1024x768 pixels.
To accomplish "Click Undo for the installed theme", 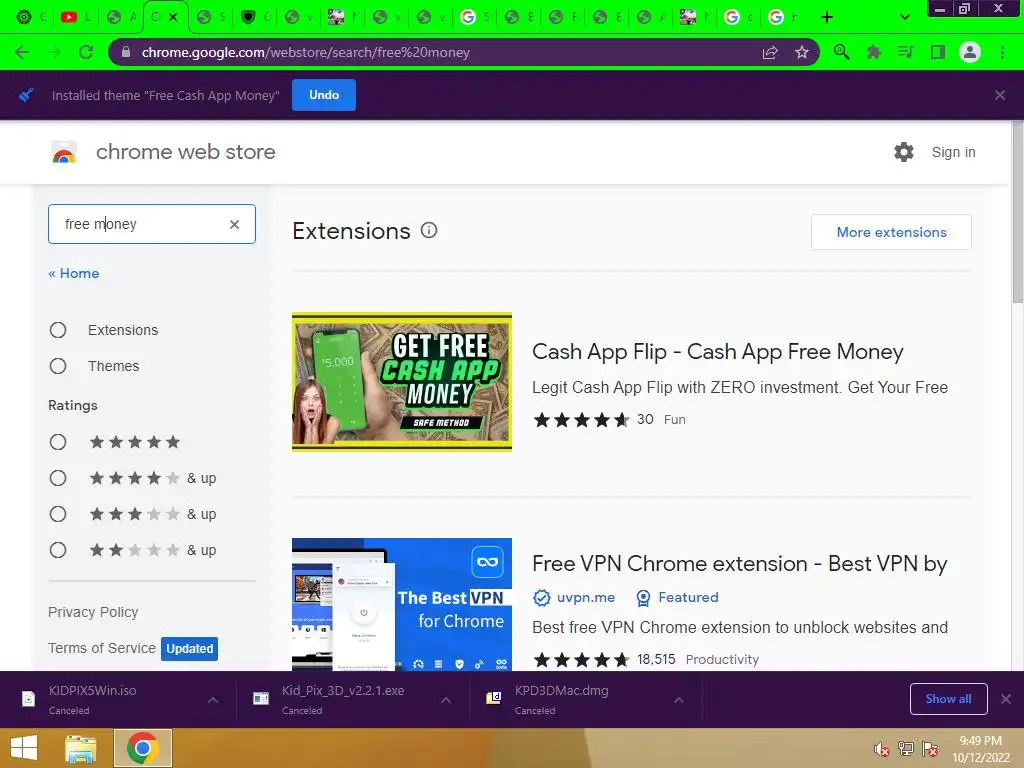I will pyautogui.click(x=324, y=95).
